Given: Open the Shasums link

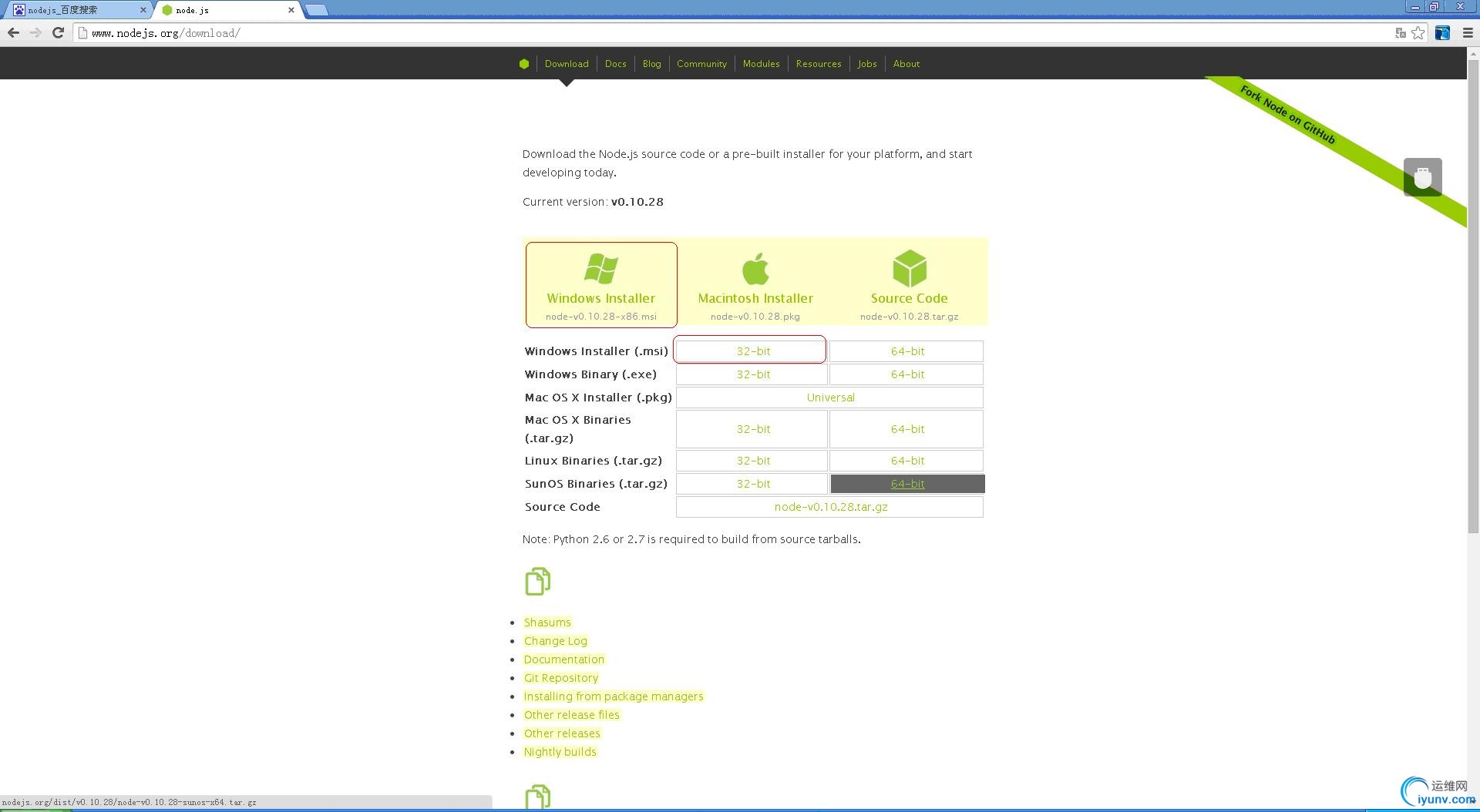Looking at the screenshot, I should click(547, 622).
